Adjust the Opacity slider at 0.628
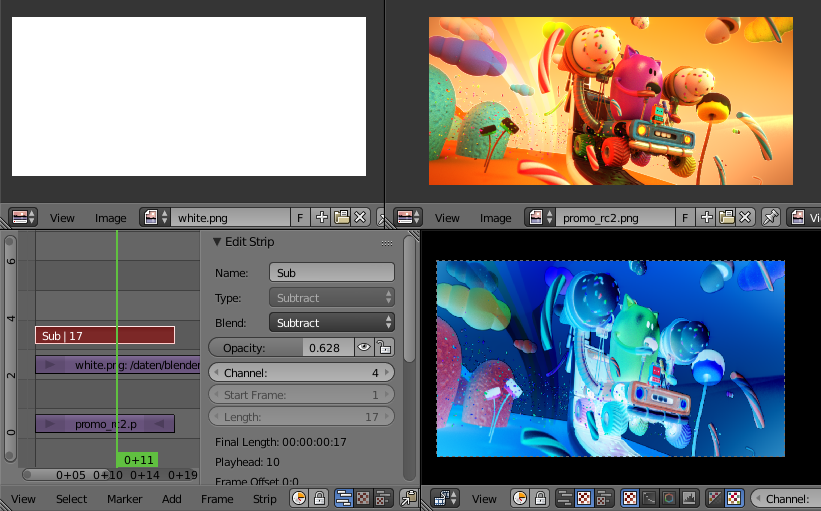This screenshot has height=511, width=821. [281, 348]
